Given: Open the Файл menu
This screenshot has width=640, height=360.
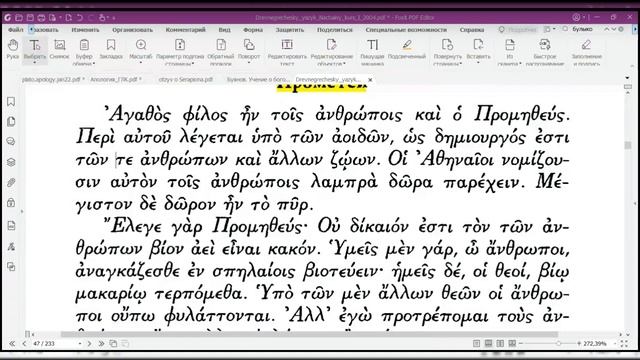Looking at the screenshot, I should click(16, 30).
